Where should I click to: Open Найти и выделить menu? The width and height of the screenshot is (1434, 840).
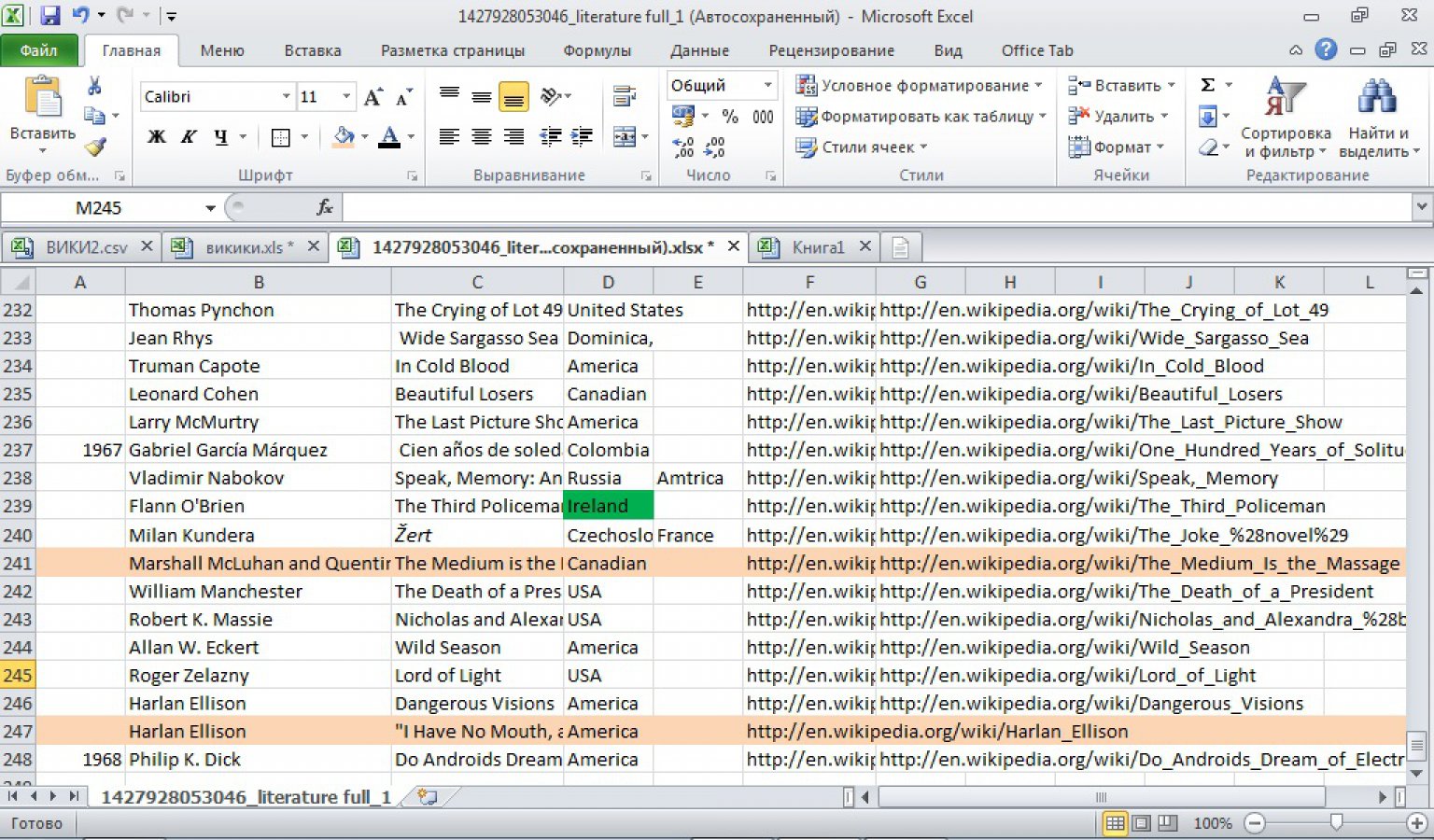tap(1379, 118)
